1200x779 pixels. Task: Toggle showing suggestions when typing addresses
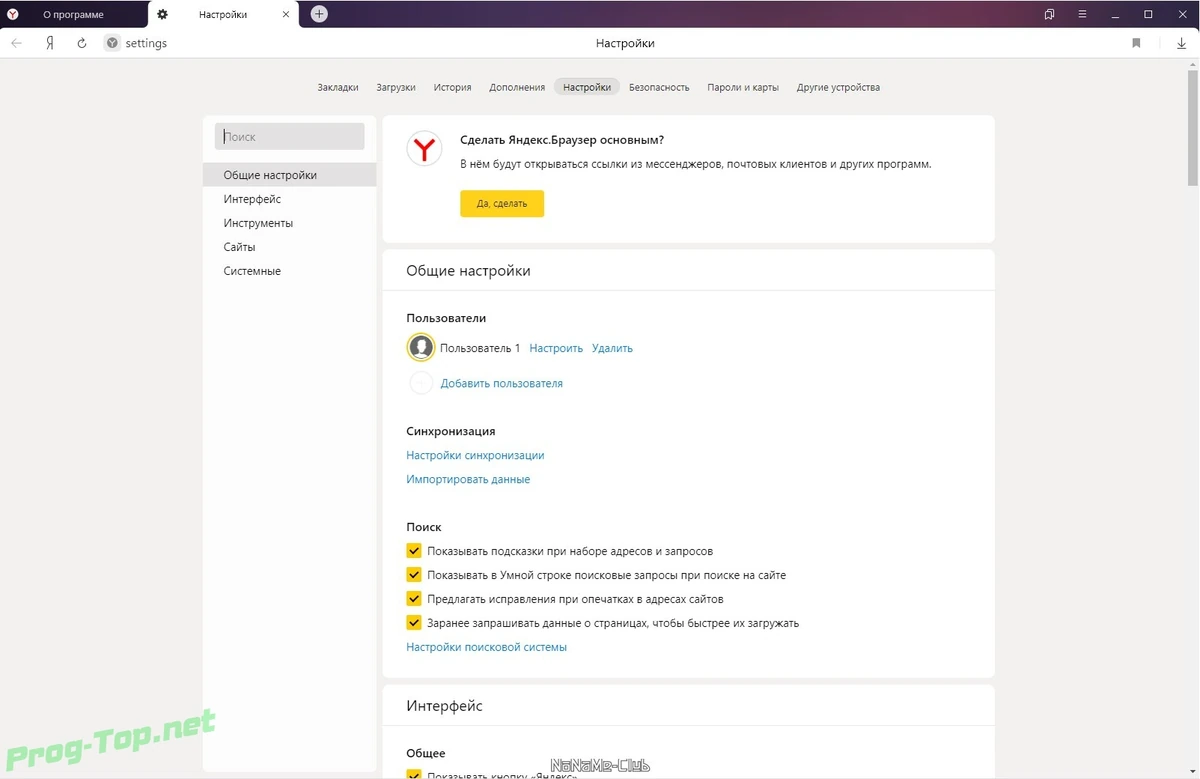coord(414,551)
